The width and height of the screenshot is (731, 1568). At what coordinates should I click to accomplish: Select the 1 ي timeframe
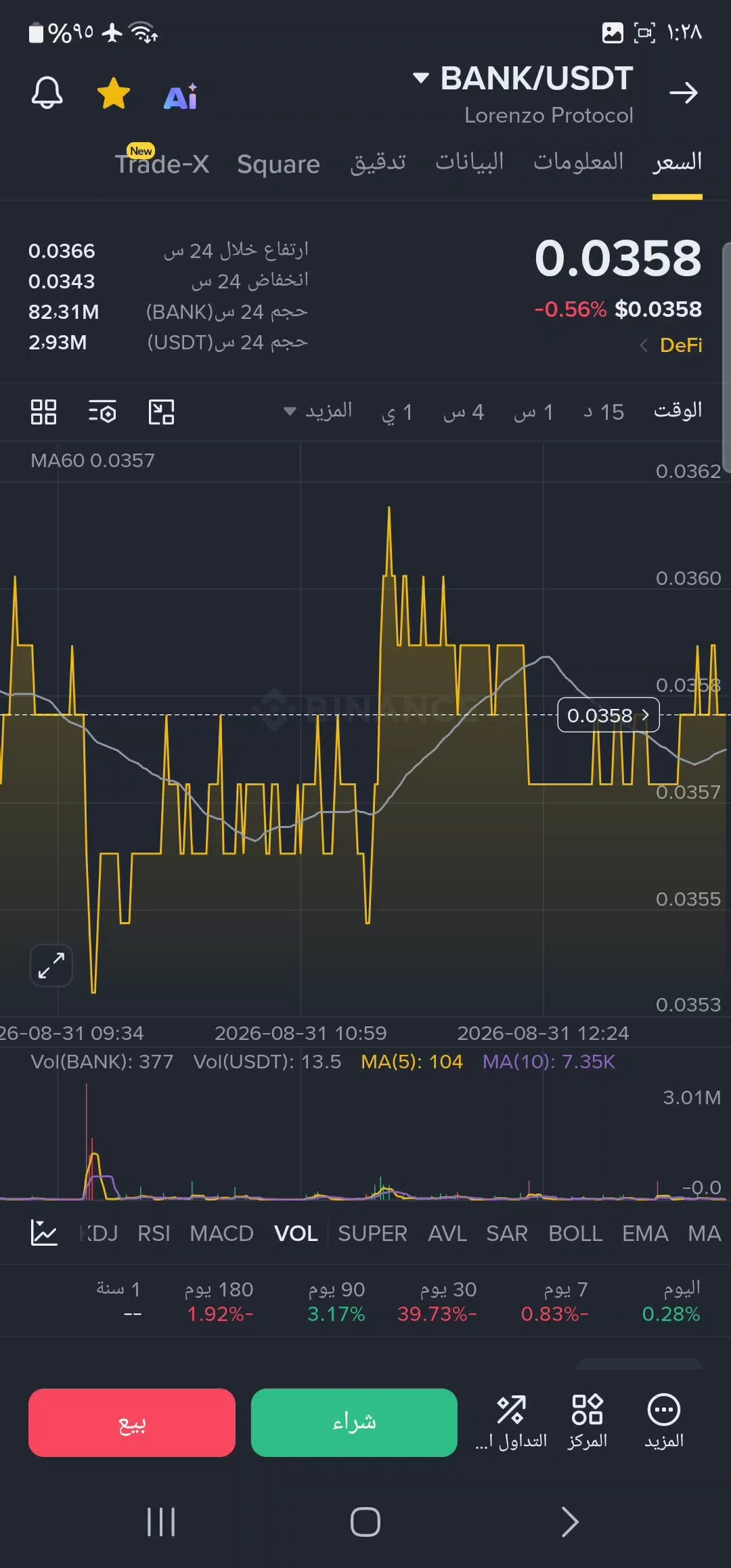point(397,412)
